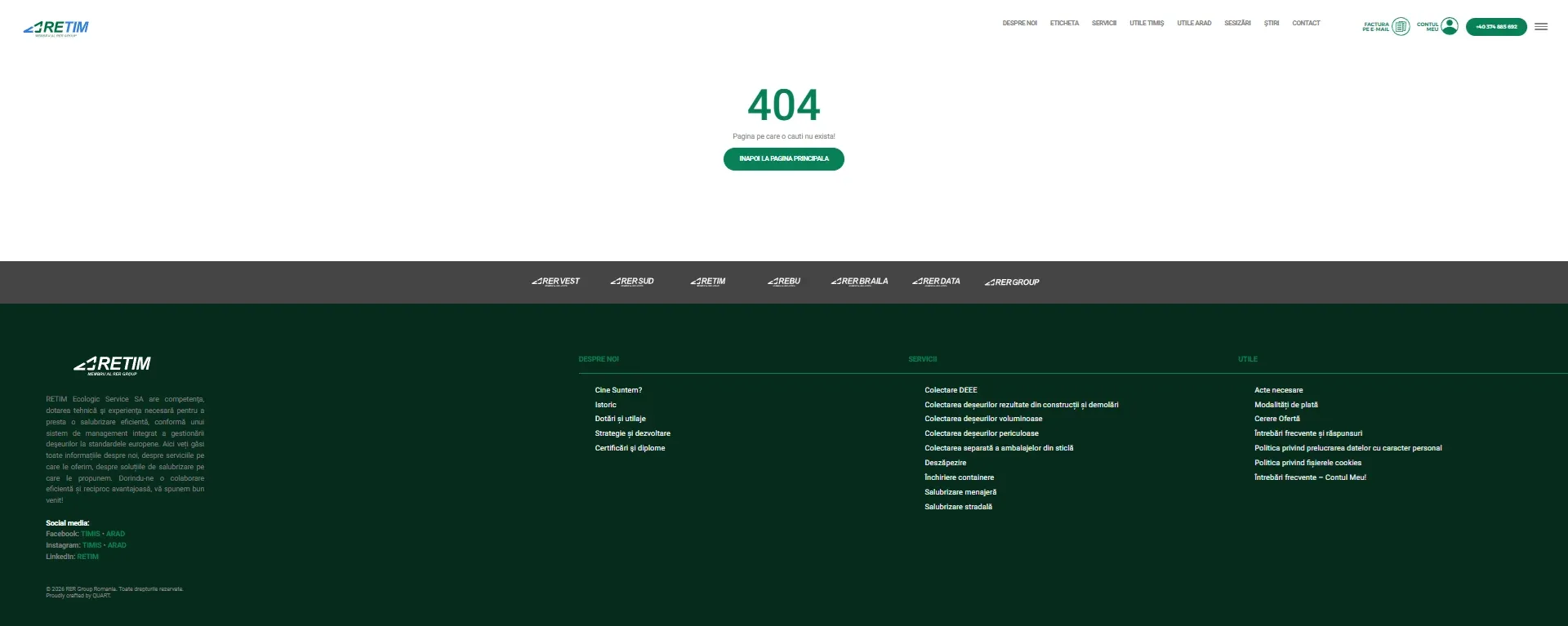The width and height of the screenshot is (1568, 626).
Task: Open the Cine Suntem? footer link
Action: coord(618,390)
